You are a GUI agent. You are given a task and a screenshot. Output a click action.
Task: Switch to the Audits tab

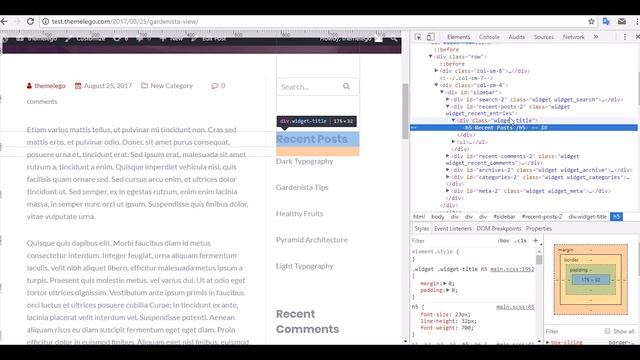[517, 37]
